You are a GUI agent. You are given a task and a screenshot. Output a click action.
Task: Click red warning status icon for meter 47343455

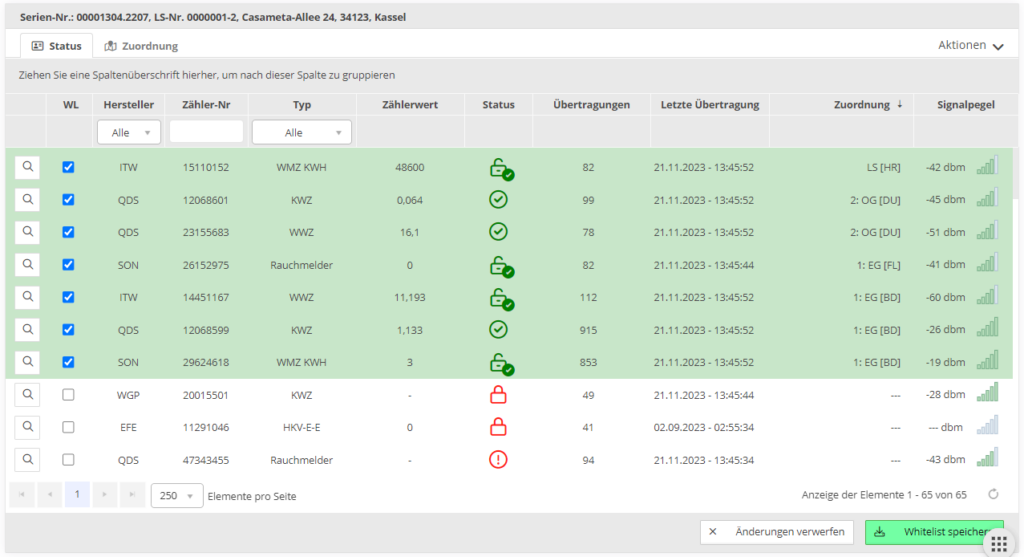click(x=498, y=460)
